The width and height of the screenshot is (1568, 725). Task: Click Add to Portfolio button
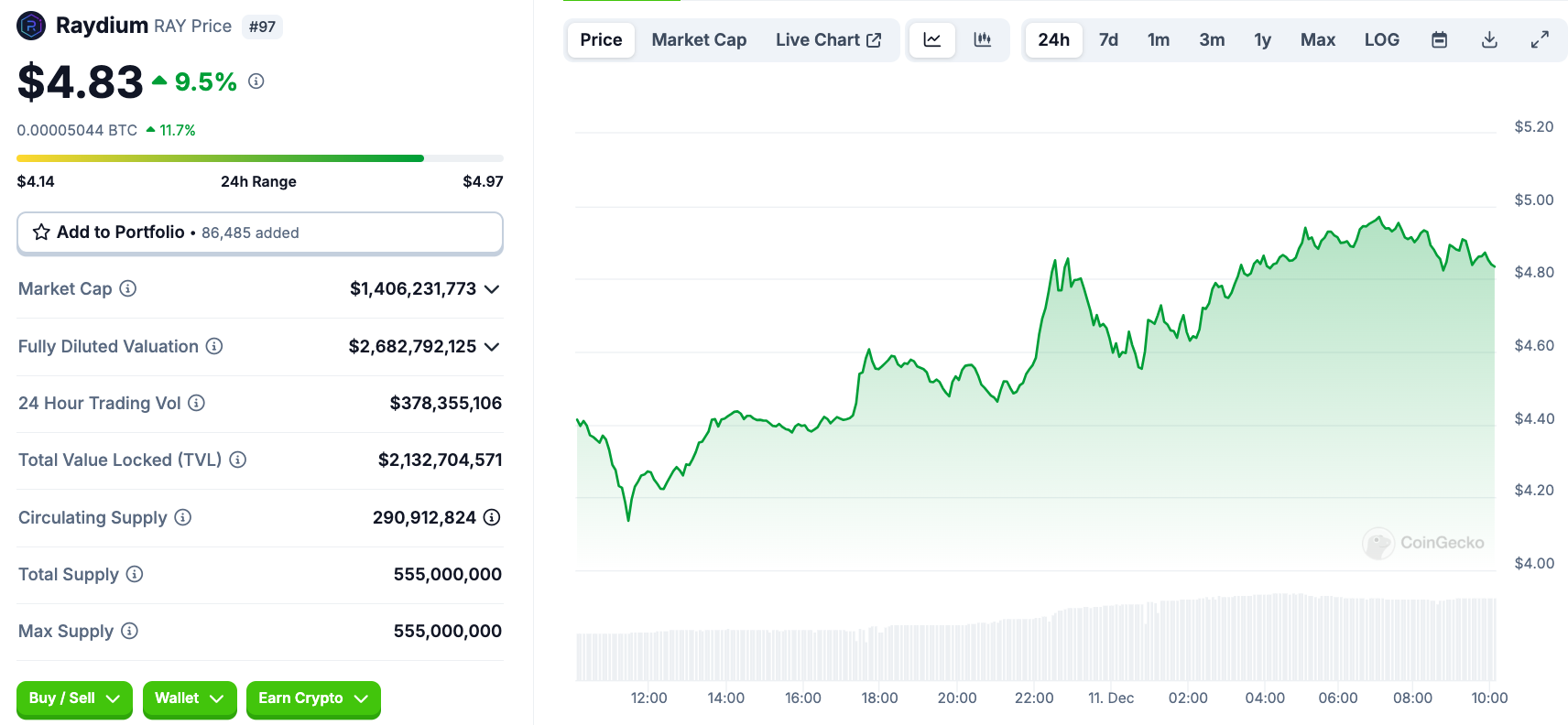click(260, 233)
